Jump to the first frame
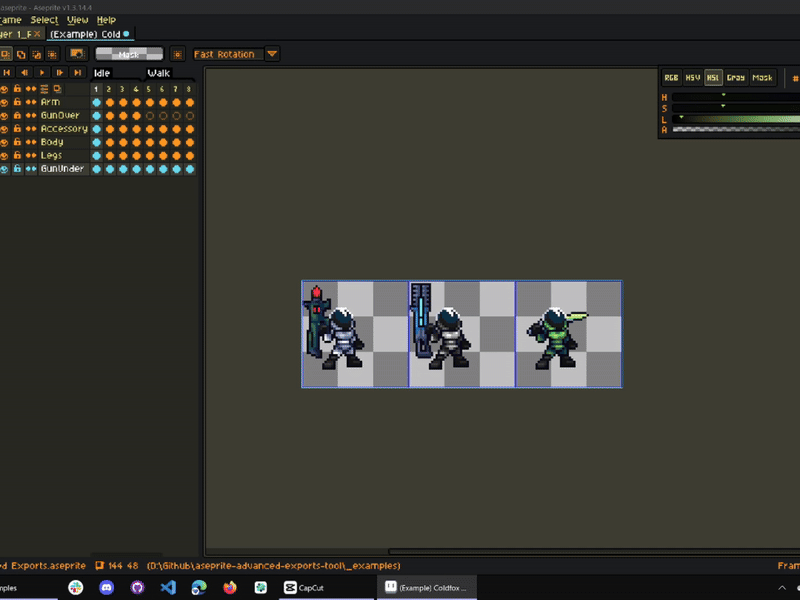 coord(7,73)
